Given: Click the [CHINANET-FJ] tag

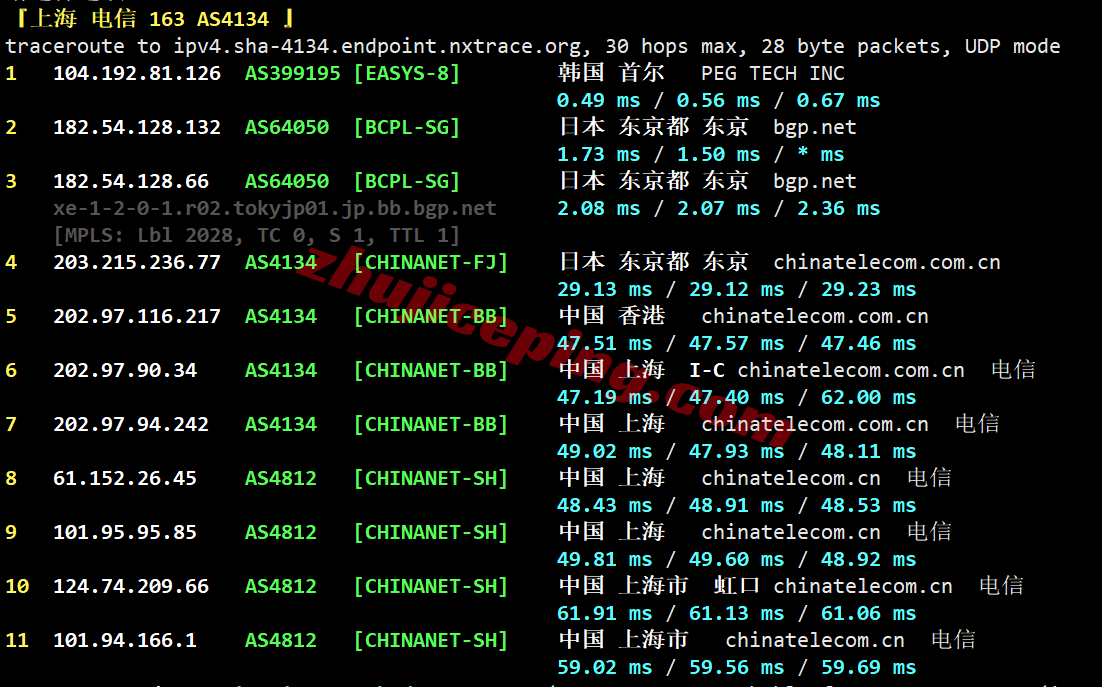Looking at the screenshot, I should coord(431,262).
